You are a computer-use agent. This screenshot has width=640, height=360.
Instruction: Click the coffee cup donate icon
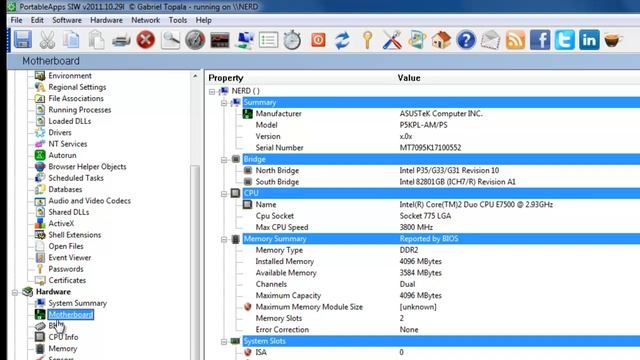click(613, 40)
